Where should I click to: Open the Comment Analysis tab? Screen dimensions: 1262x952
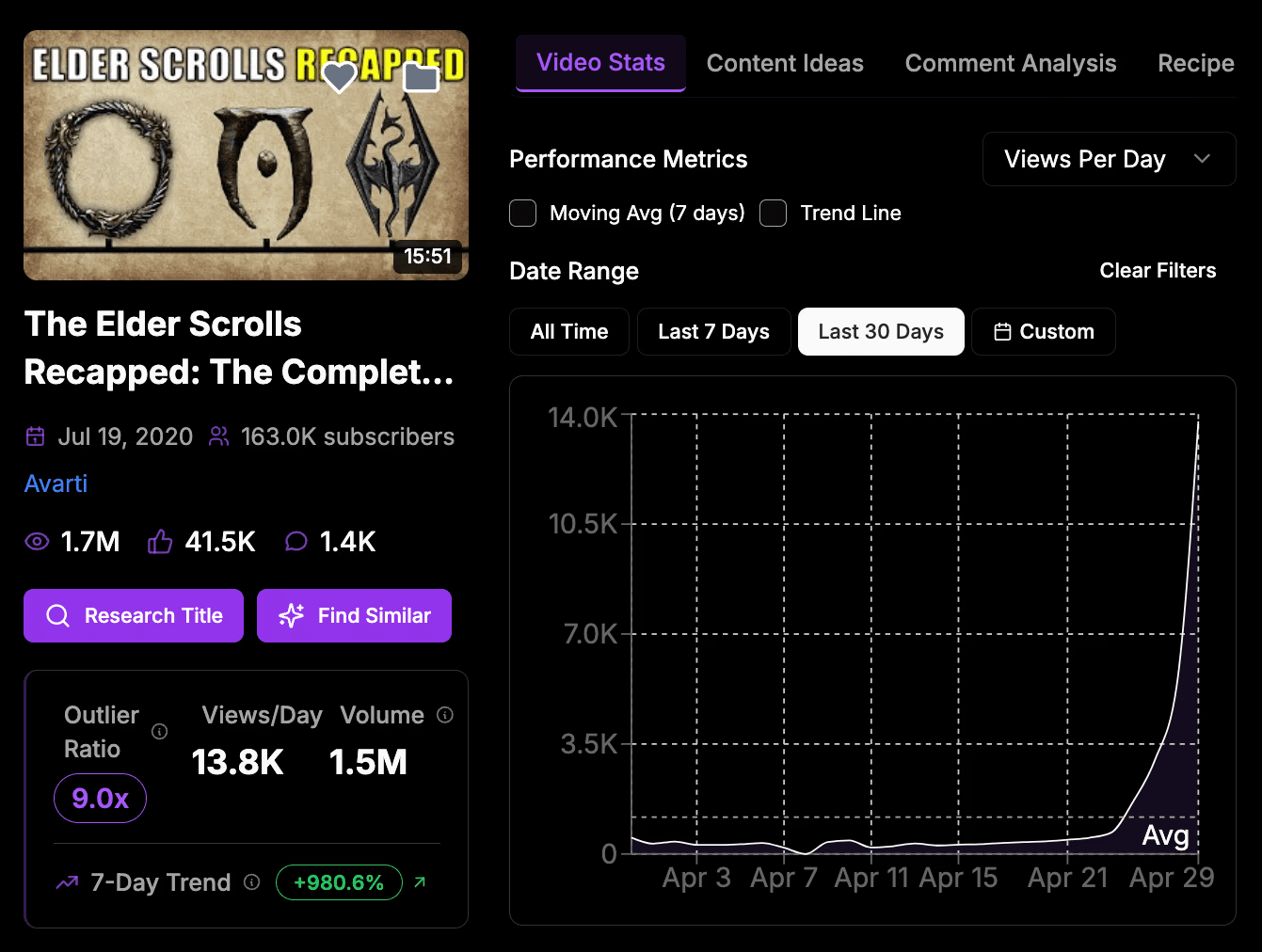(1011, 63)
